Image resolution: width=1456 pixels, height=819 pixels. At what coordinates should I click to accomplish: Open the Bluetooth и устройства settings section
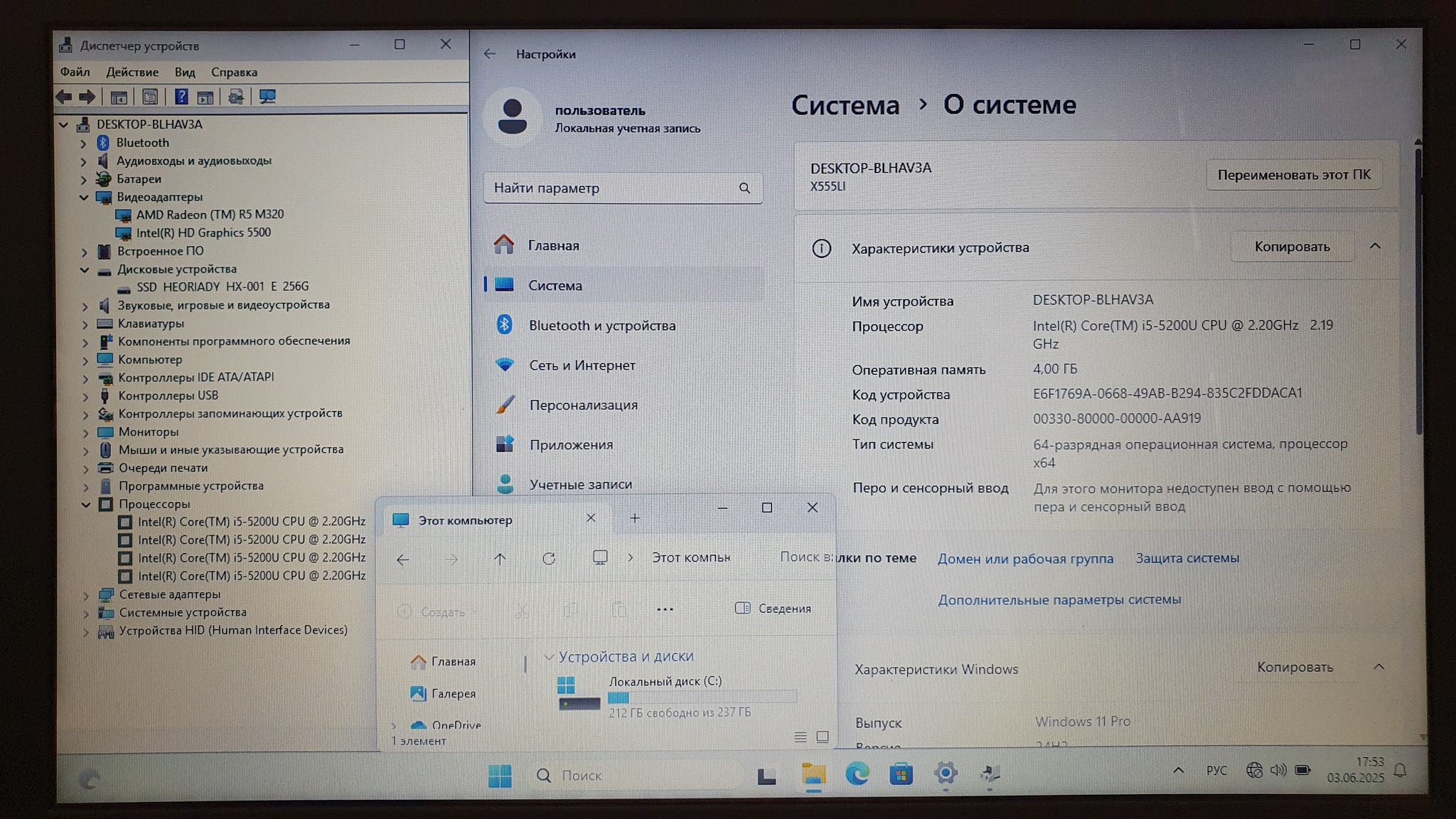click(x=601, y=326)
